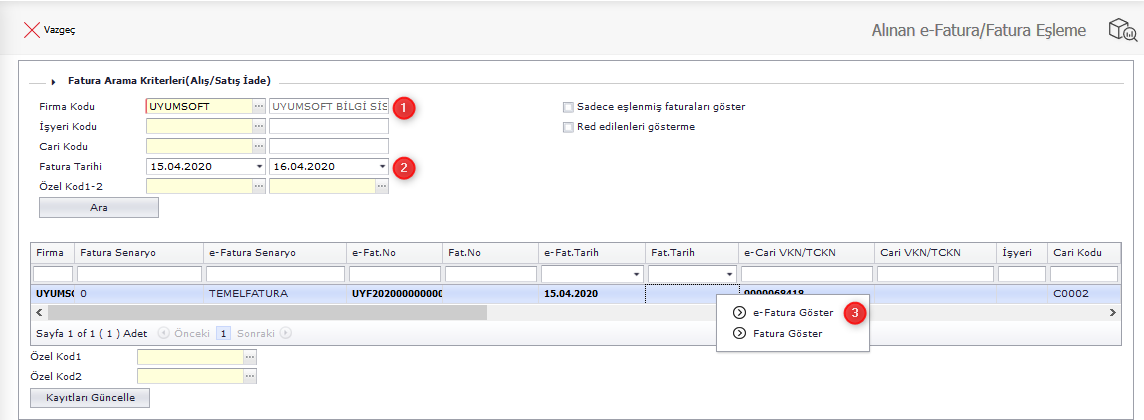
Task: Click the e-Fatura Senaryo filter input field
Action: coord(274,274)
